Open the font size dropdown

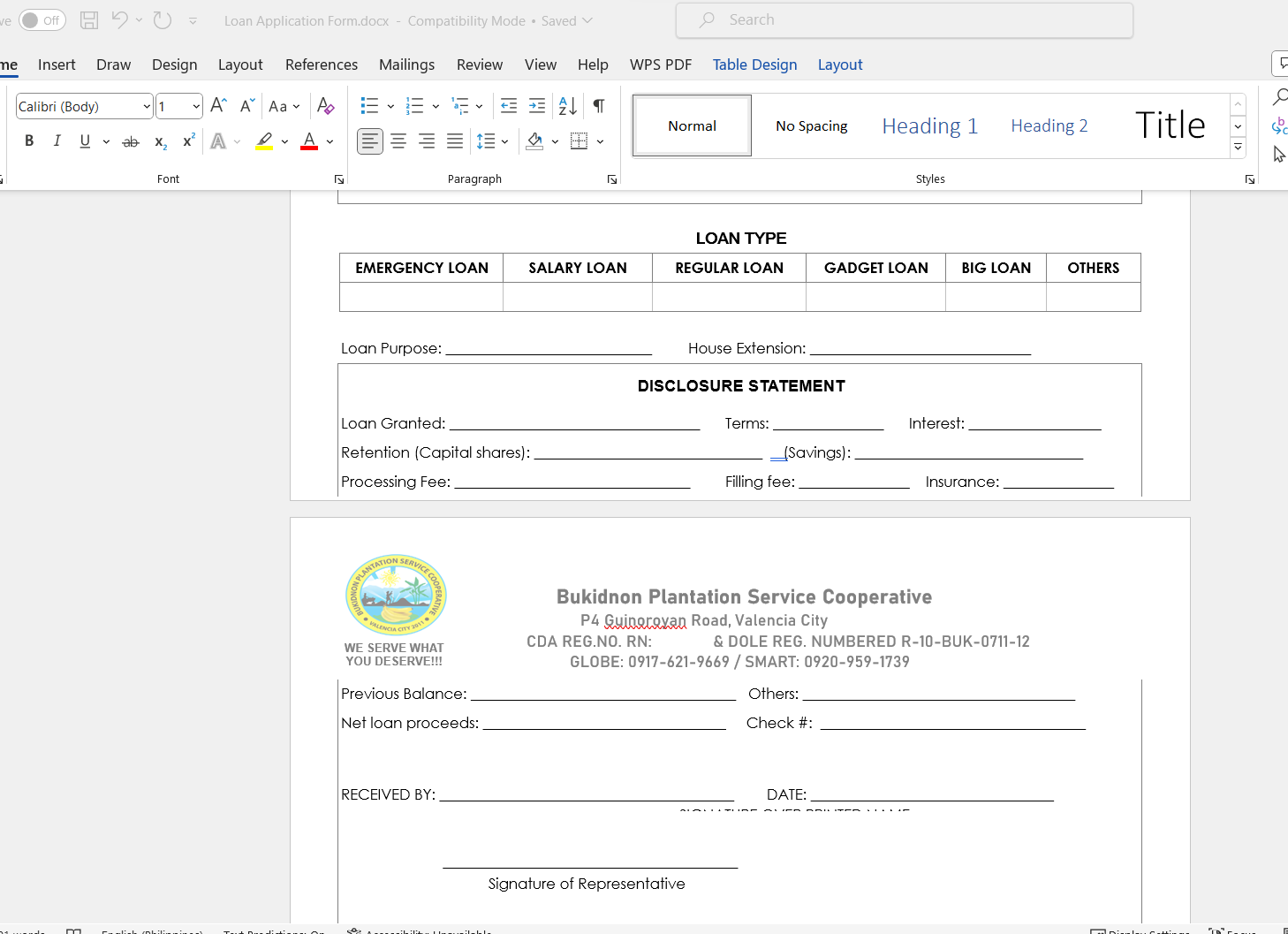coord(196,107)
